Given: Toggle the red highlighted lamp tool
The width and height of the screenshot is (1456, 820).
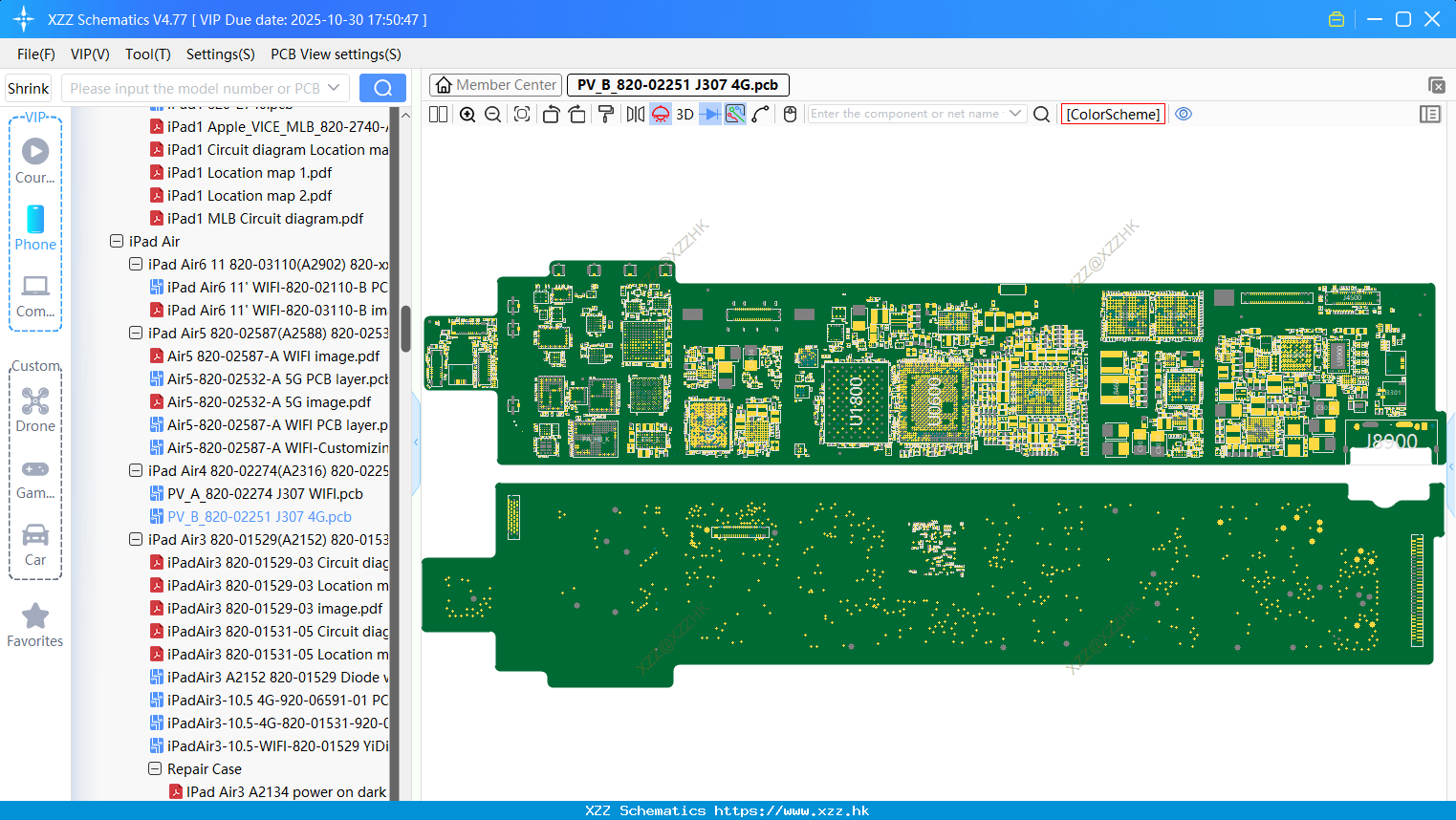Looking at the screenshot, I should tap(661, 114).
